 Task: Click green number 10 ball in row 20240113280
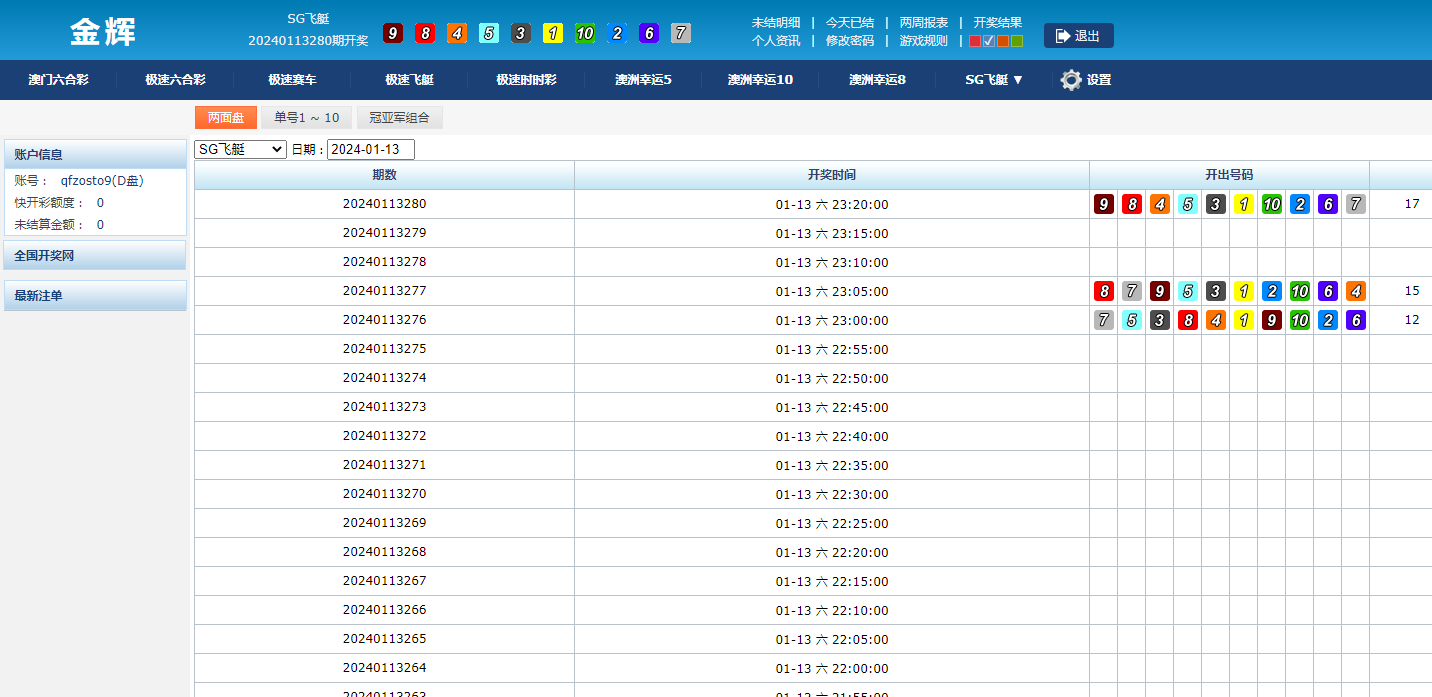pos(1271,204)
